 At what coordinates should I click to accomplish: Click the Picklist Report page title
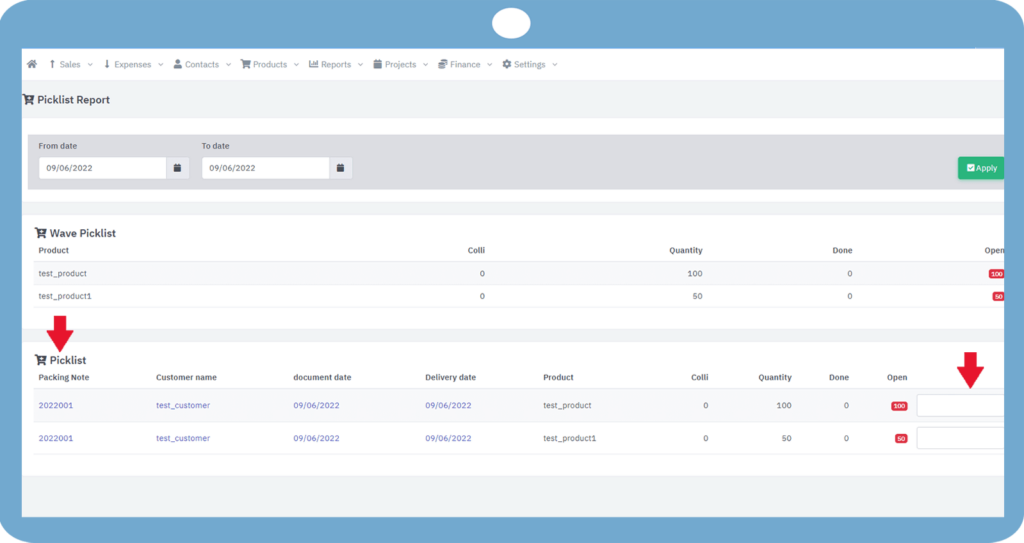(73, 99)
